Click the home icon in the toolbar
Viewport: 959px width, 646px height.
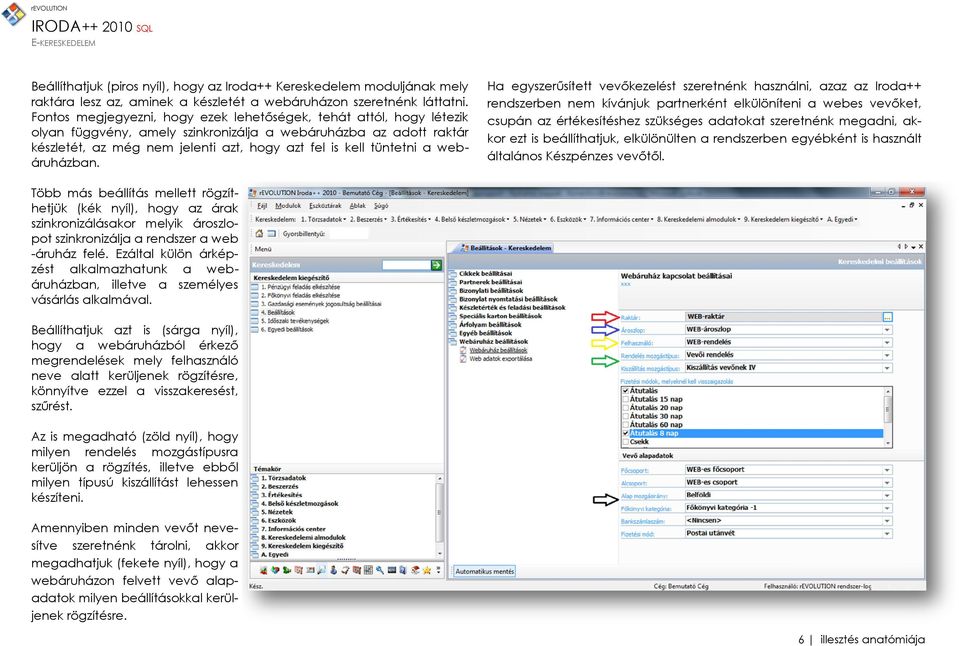coord(259,234)
